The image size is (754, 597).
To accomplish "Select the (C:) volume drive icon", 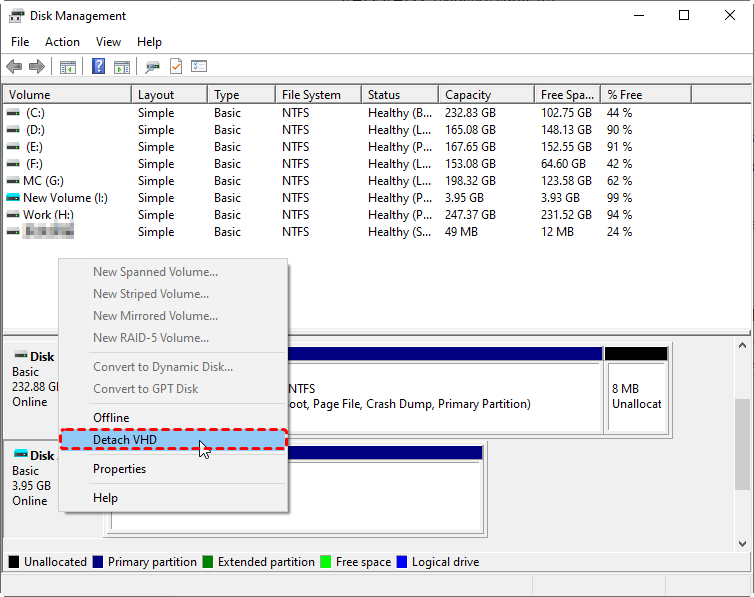I will tap(13, 113).
